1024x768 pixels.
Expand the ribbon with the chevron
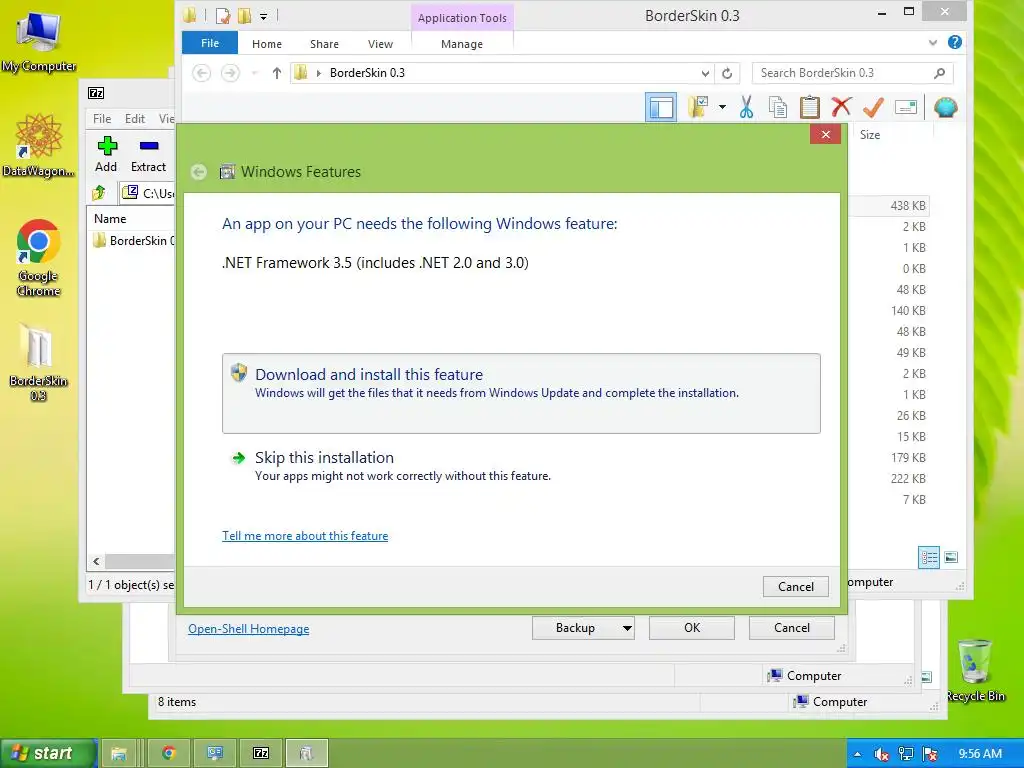(x=933, y=43)
